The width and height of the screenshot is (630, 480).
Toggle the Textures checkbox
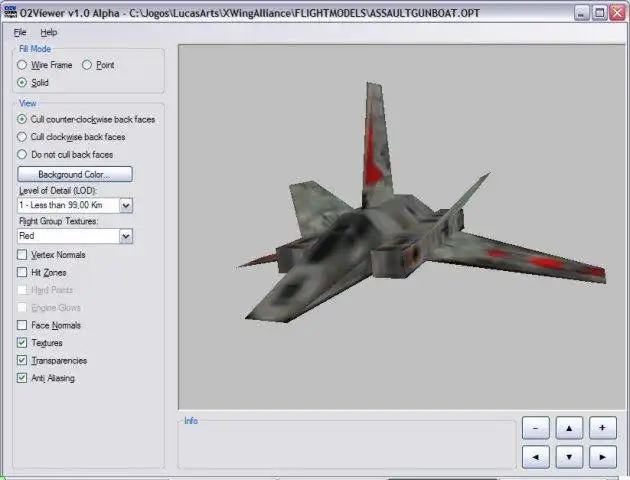22,343
